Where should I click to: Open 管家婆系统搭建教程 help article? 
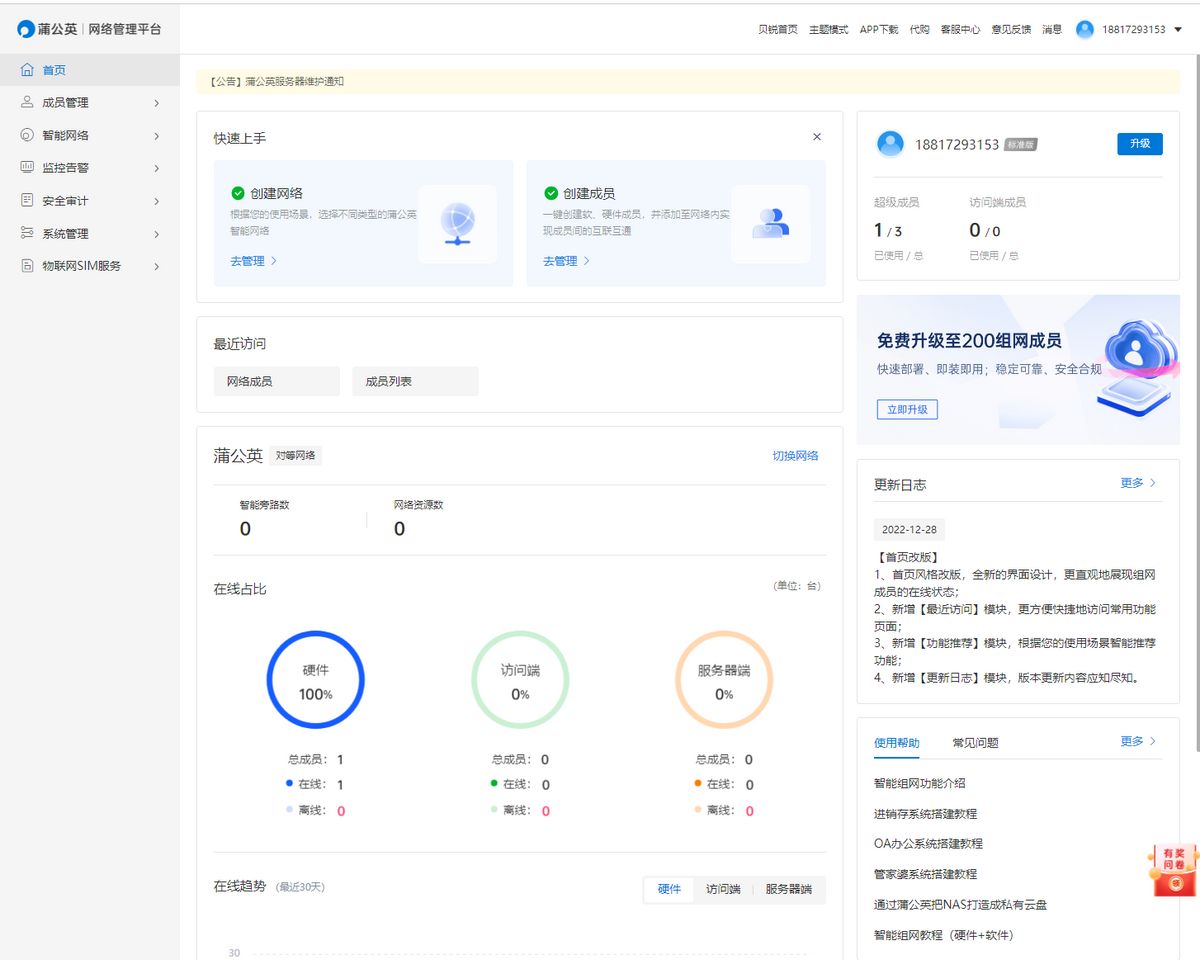pos(926,874)
